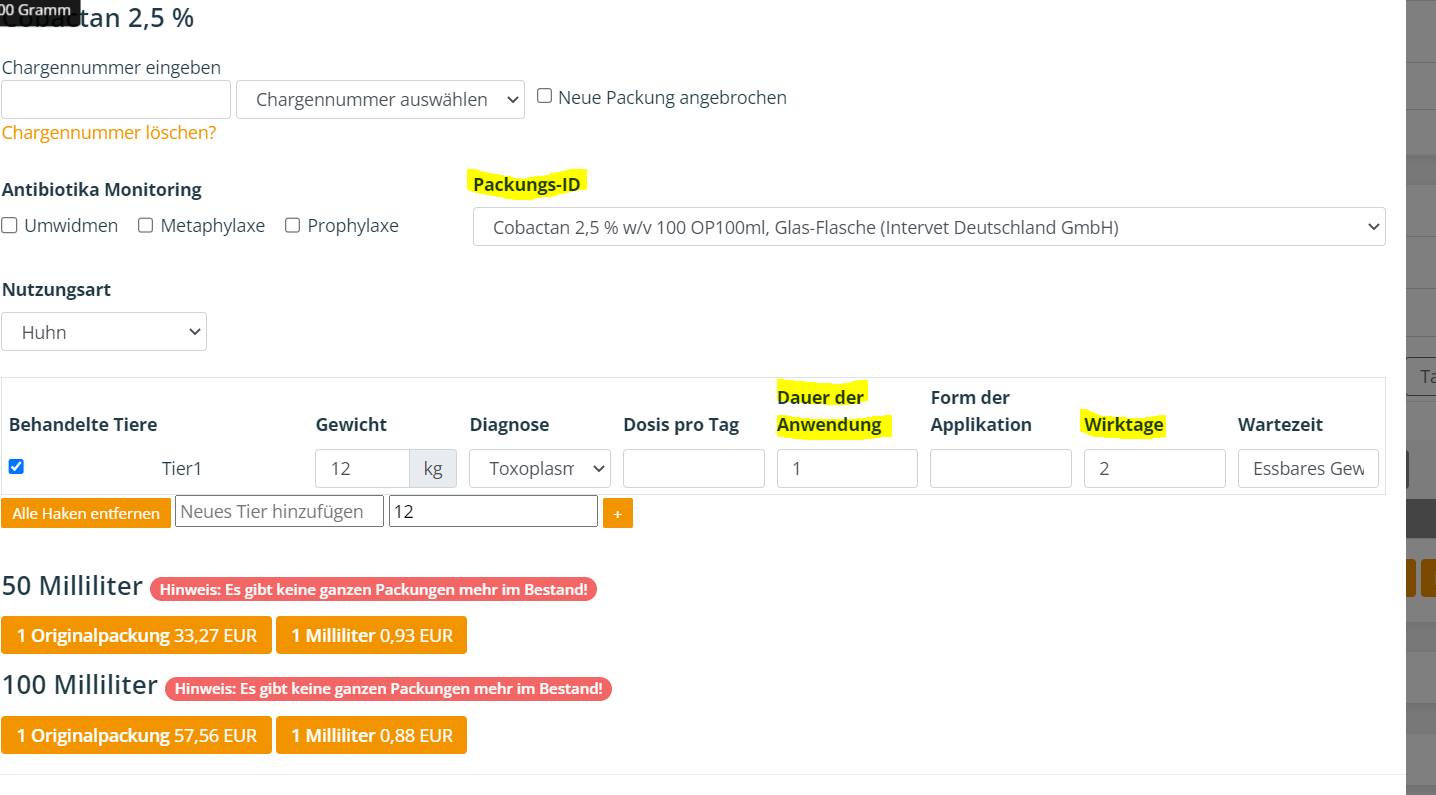Open the Nutzungsart Huhn dropdown

pyautogui.click(x=104, y=332)
